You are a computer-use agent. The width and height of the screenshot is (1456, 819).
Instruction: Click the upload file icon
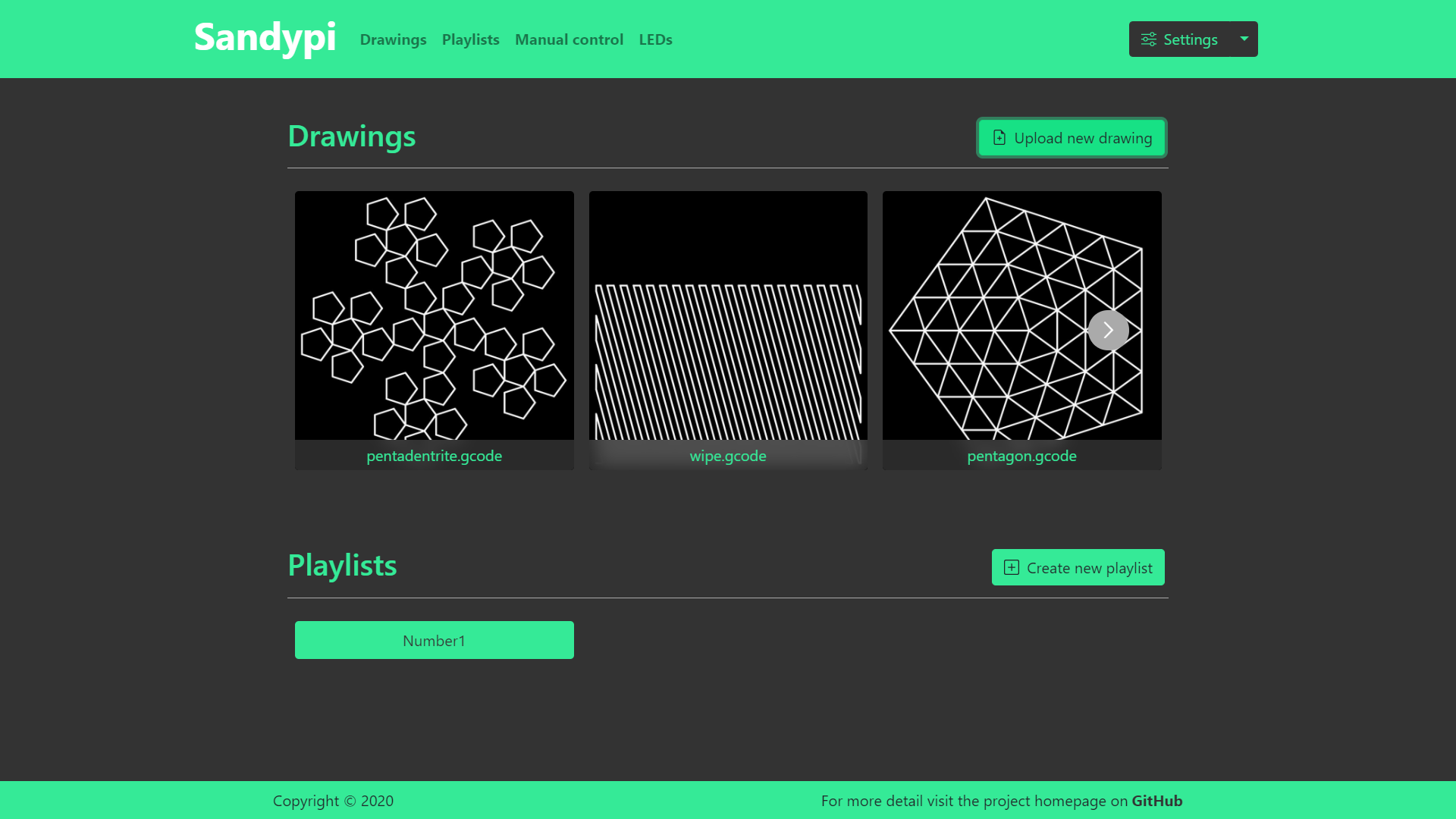(999, 138)
